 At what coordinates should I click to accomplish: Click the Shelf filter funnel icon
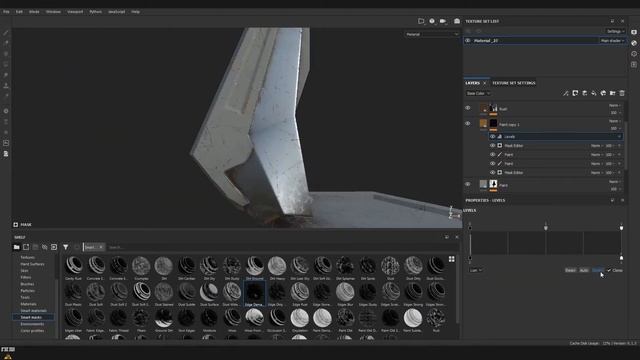pyautogui.click(x=65, y=247)
